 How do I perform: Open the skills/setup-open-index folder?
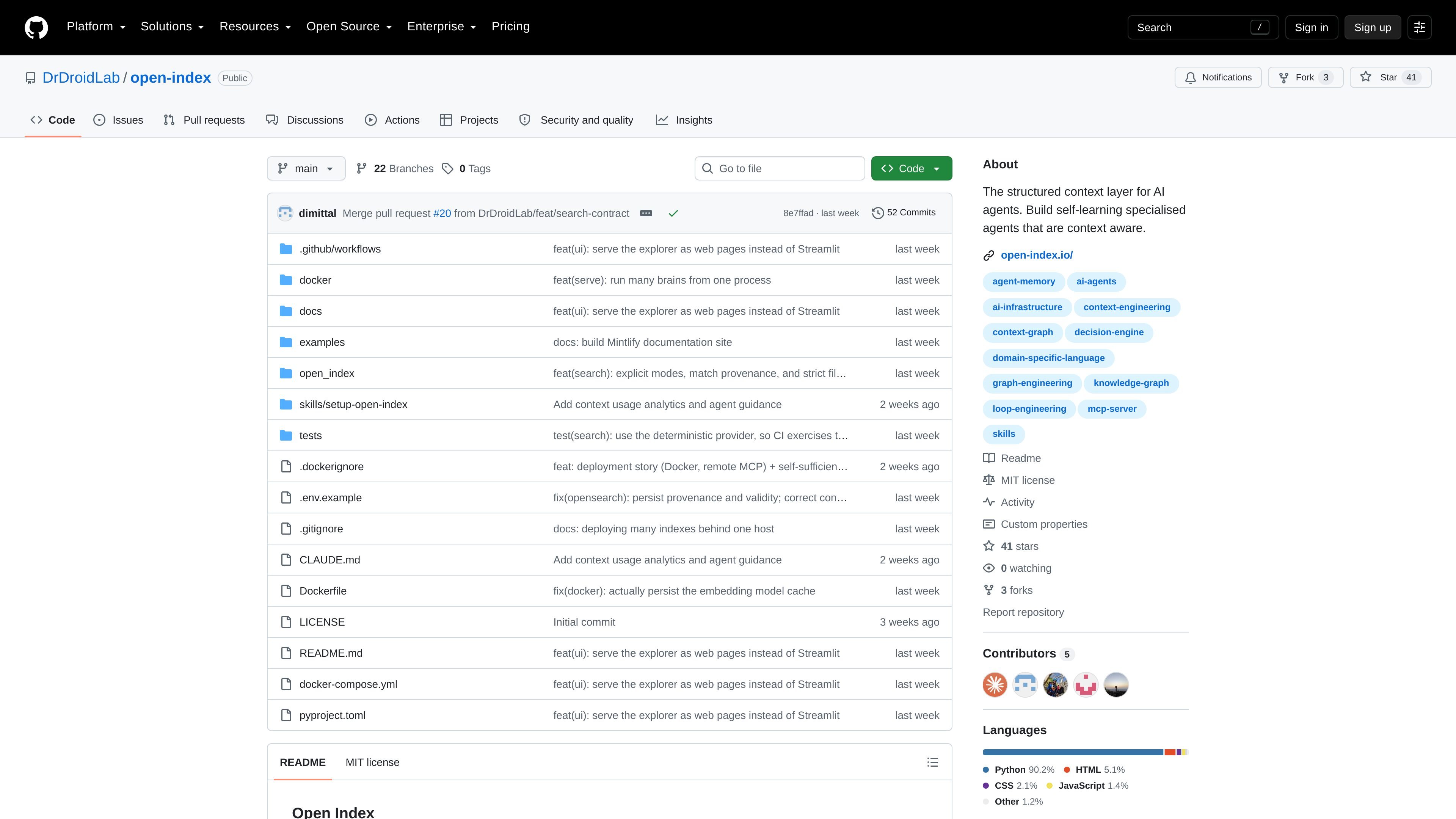(x=353, y=404)
